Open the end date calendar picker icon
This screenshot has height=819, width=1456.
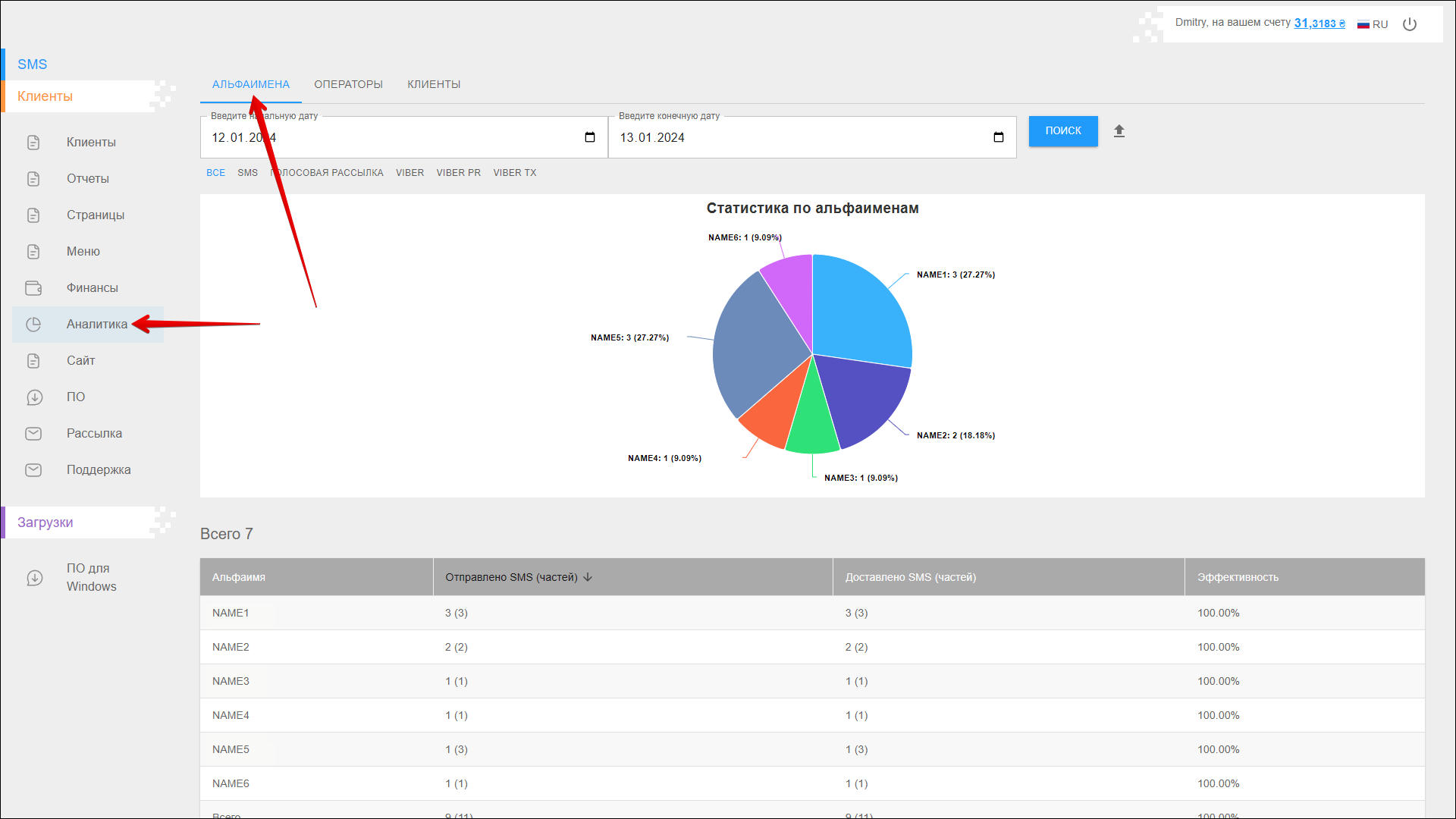click(x=999, y=137)
